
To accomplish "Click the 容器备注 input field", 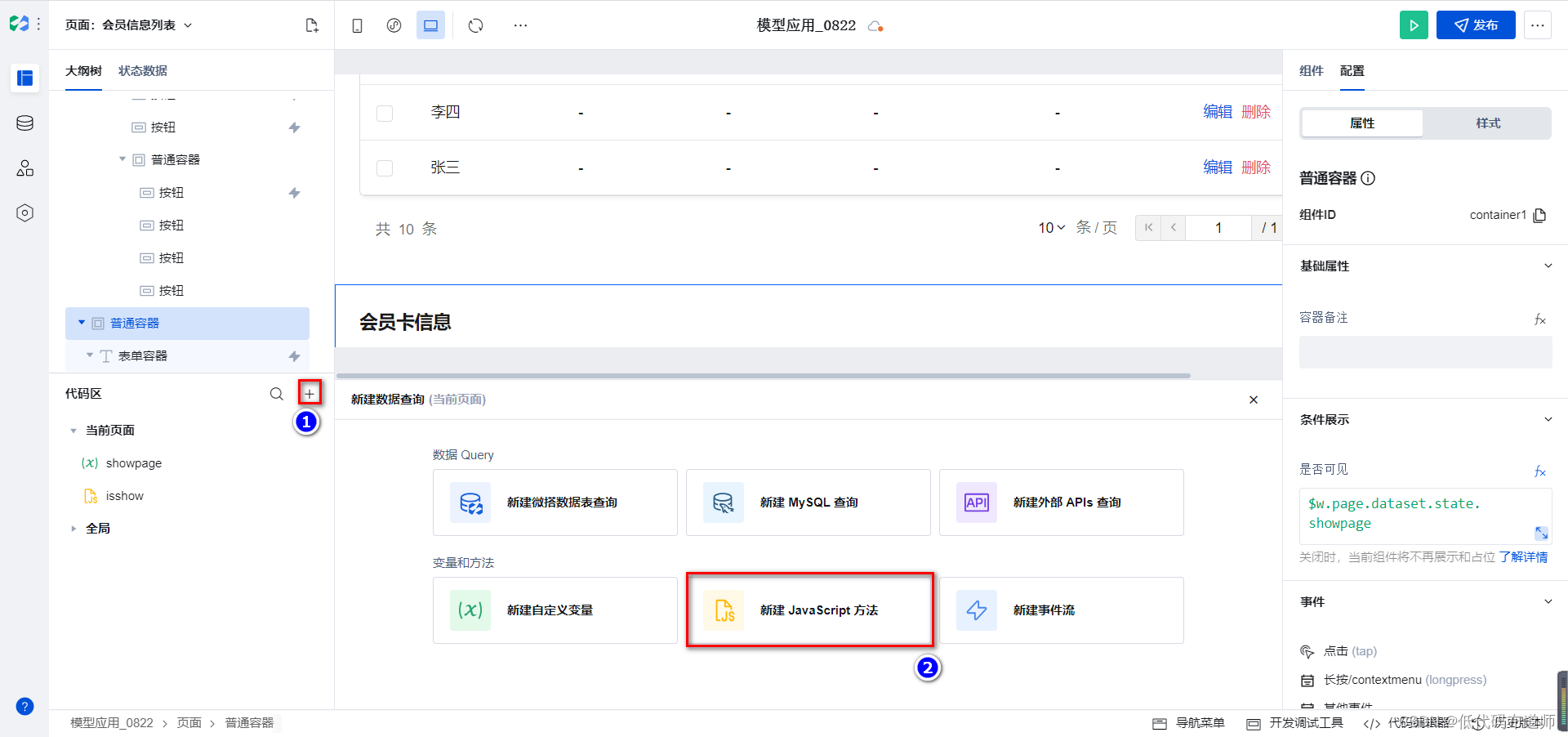I will click(x=1425, y=352).
